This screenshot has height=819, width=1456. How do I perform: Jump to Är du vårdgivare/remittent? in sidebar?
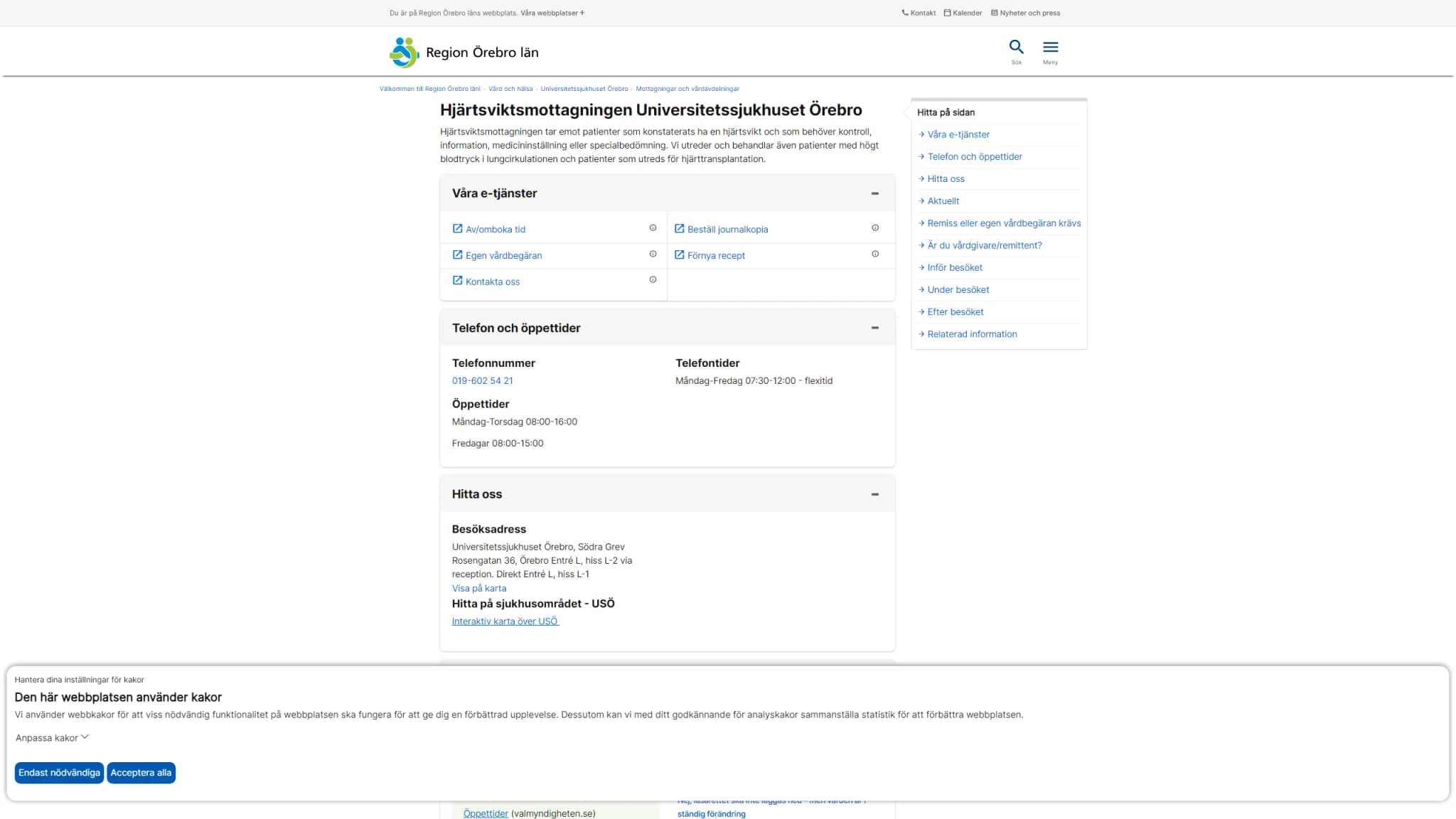click(984, 245)
